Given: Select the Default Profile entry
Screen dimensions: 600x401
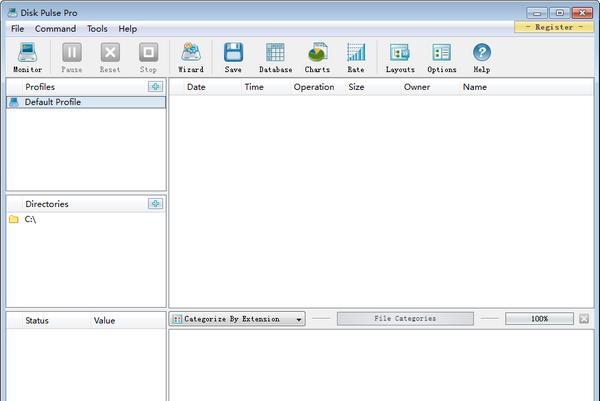Looking at the screenshot, I should (x=86, y=102).
